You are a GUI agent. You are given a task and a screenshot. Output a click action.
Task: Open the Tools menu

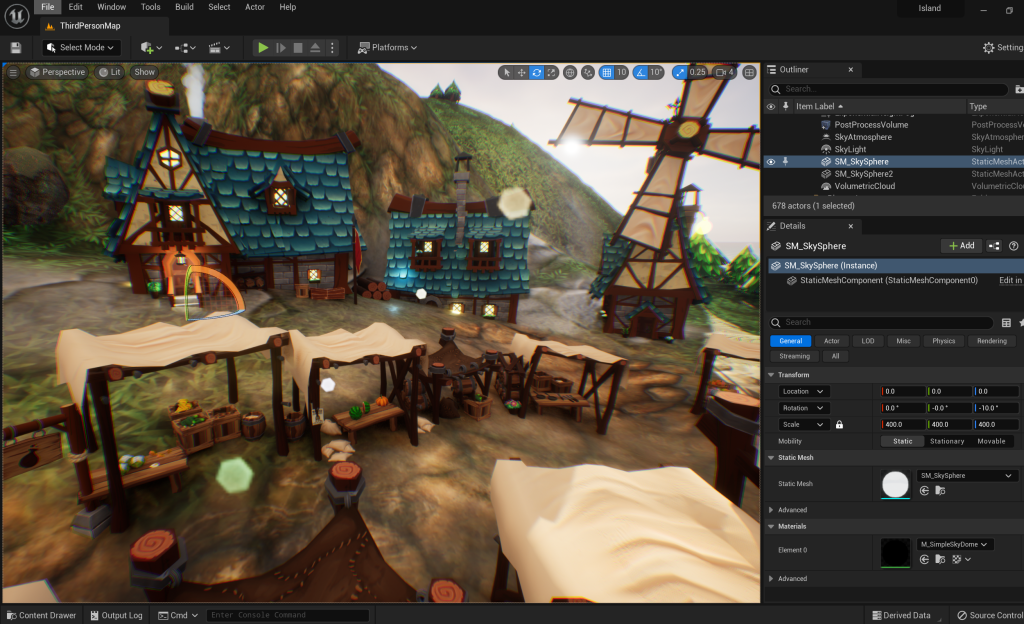(150, 7)
